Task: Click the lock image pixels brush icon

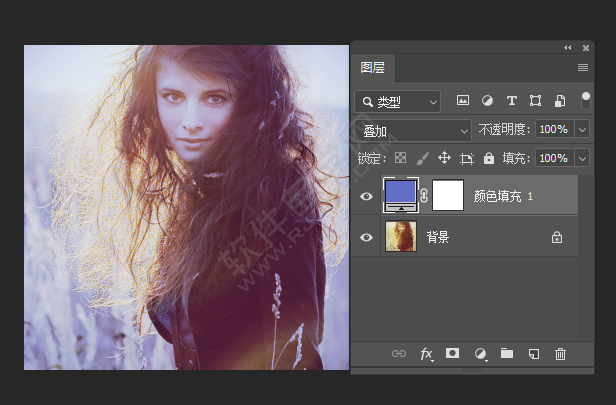Action: click(422, 158)
